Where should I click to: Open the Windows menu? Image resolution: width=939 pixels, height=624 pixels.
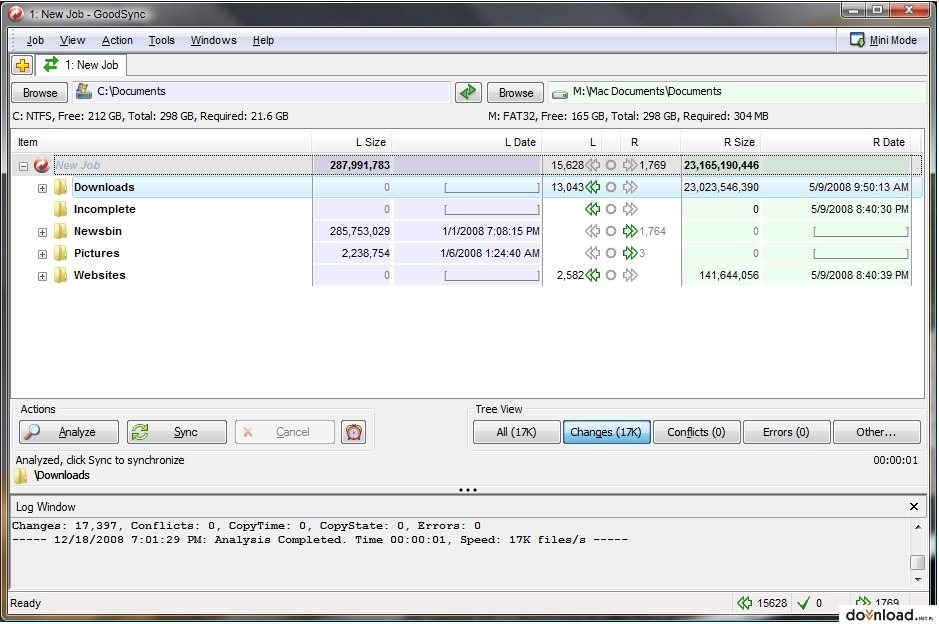point(213,40)
